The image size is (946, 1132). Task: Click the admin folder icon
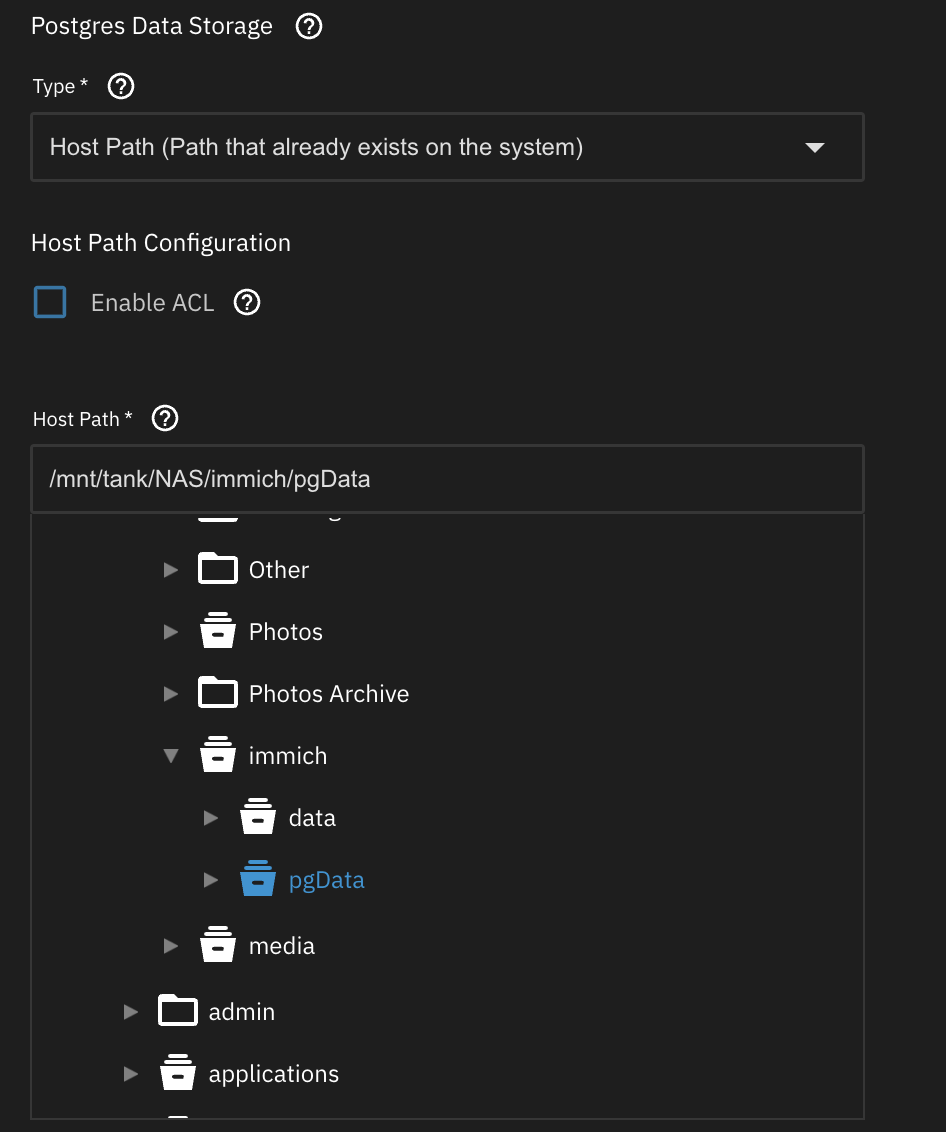pos(177,1011)
